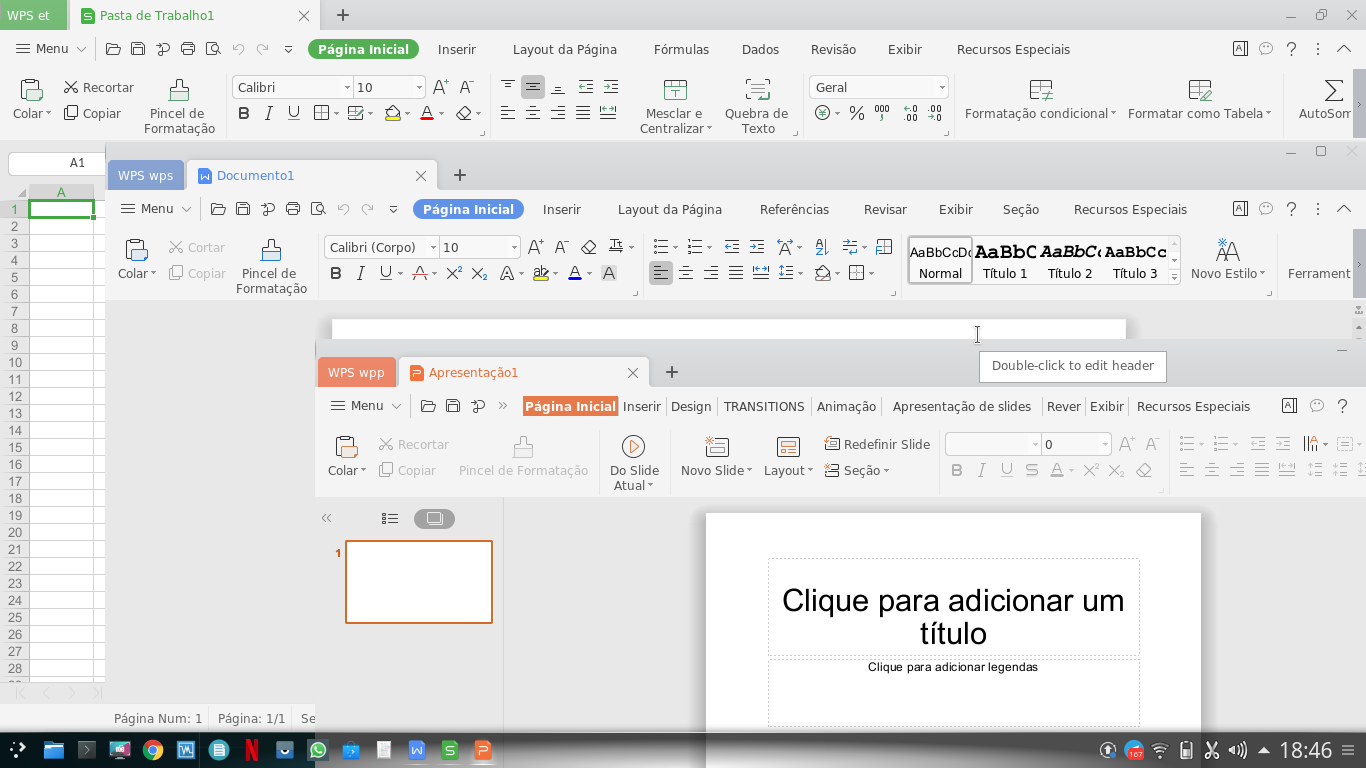Click the sort icon in writer ribbon
Screen dimensions: 1366x768
tap(822, 247)
